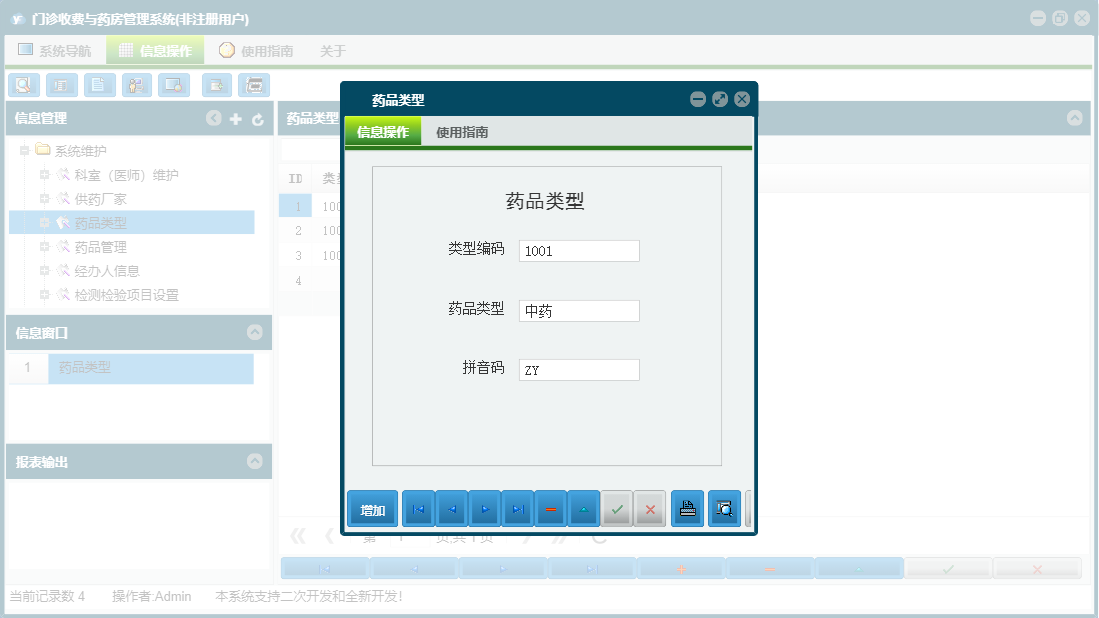Screen dimensions: 1099x618
Task: Jump to first record in the 药品类型 dialog
Action: (x=417, y=509)
